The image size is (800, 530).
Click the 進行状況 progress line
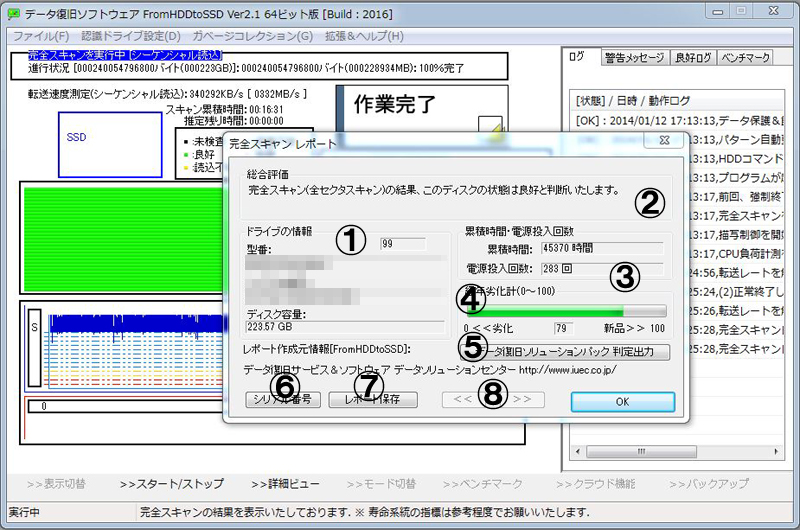click(x=246, y=68)
